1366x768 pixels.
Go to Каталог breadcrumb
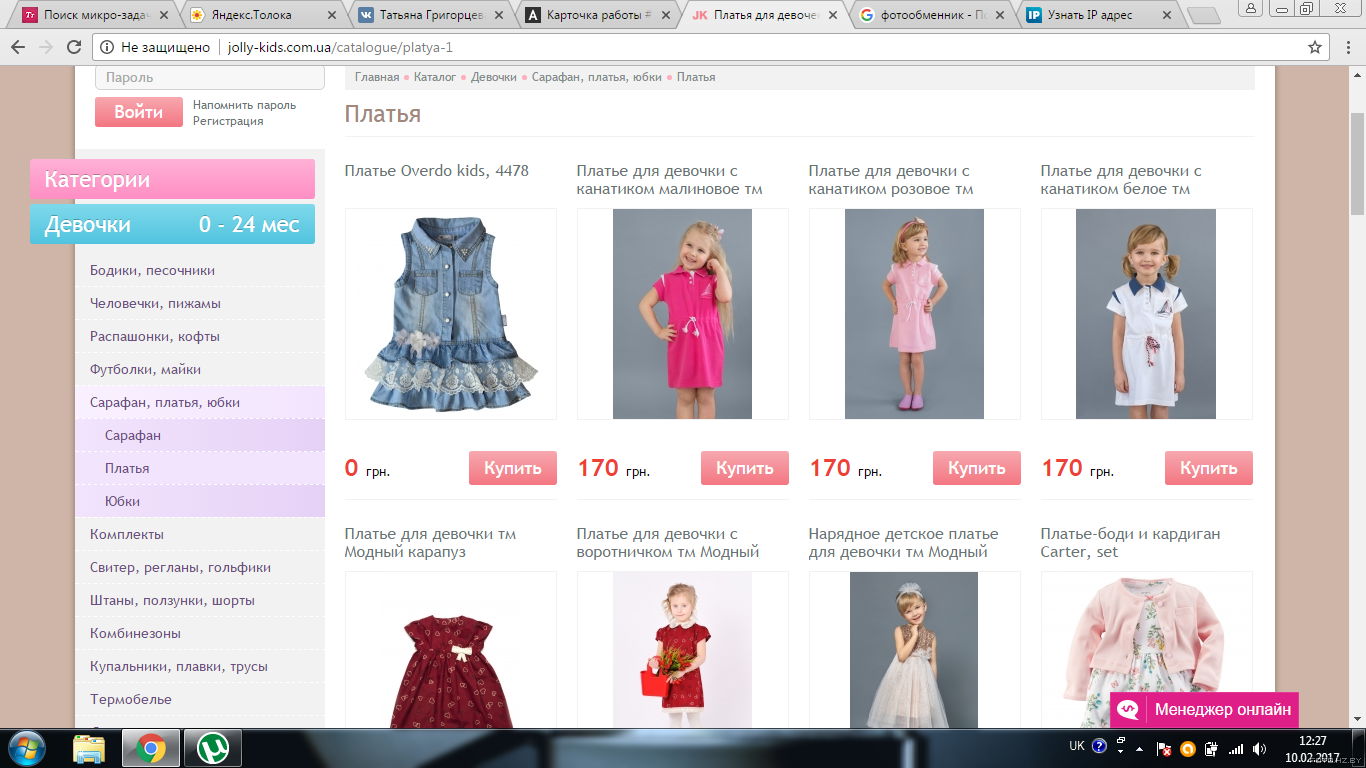tap(435, 77)
